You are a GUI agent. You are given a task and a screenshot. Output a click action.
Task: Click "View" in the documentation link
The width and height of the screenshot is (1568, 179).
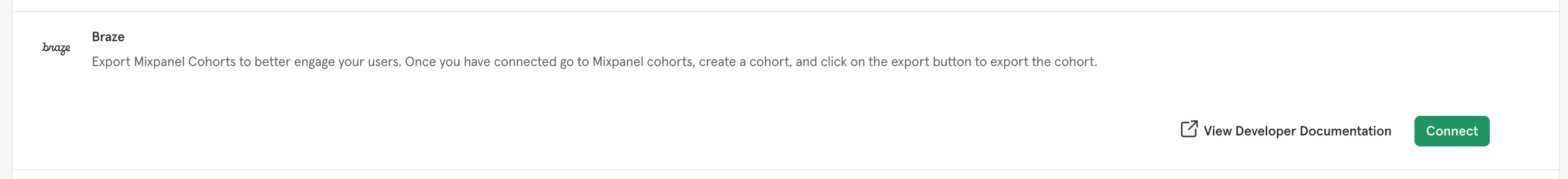[1217, 131]
